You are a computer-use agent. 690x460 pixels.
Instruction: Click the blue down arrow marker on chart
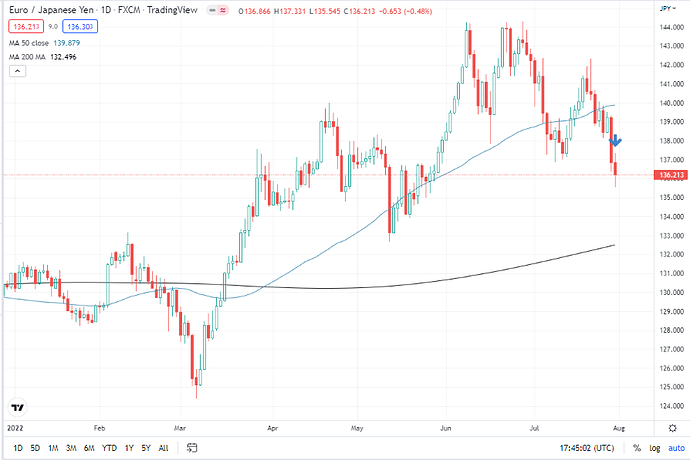618,141
